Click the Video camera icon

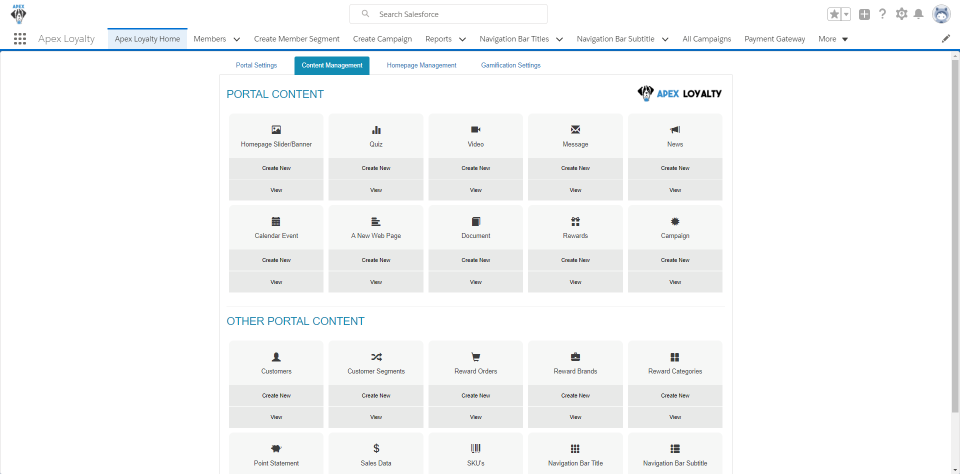coord(476,130)
